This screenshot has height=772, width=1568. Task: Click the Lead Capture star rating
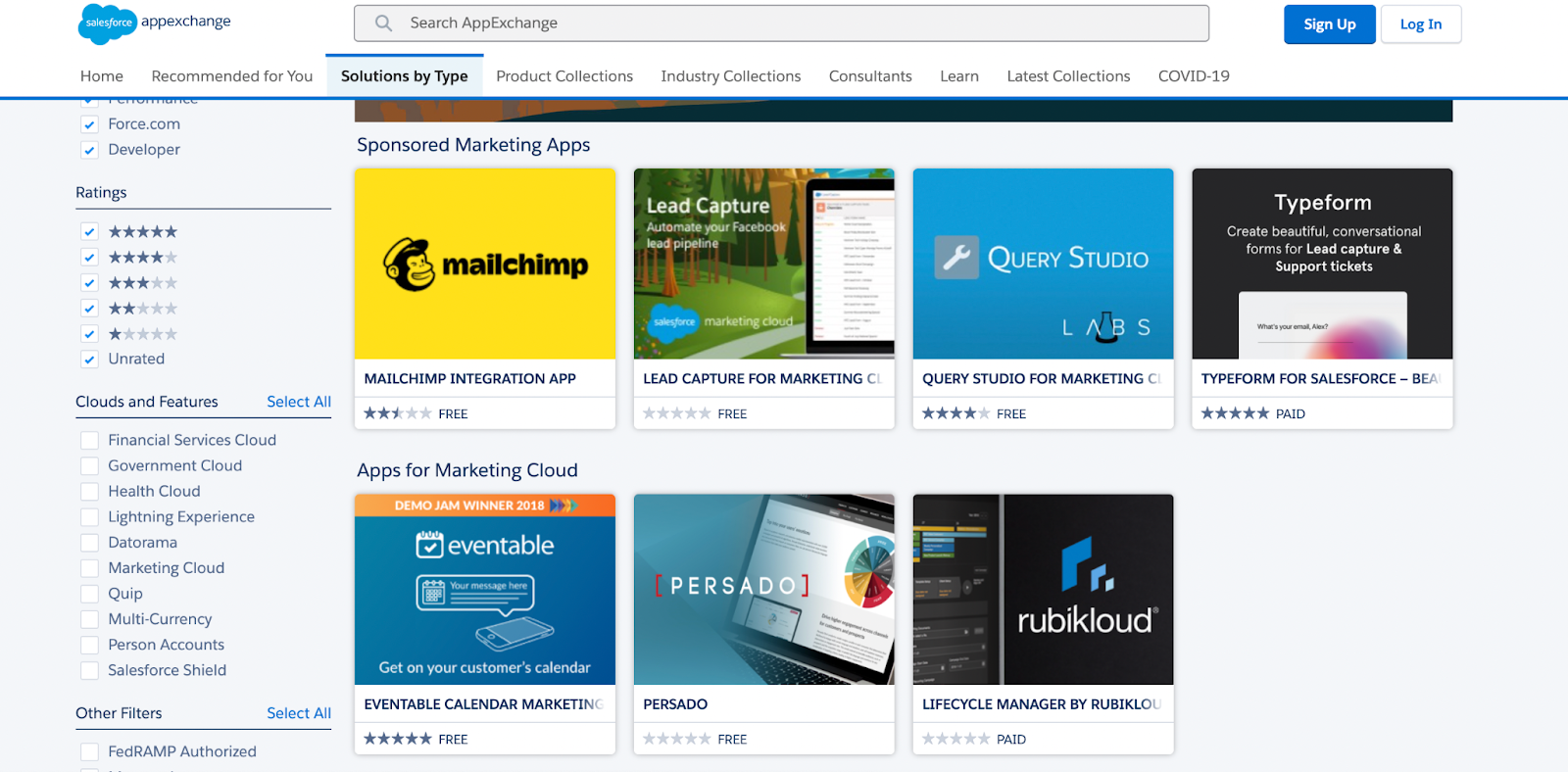pyautogui.click(x=677, y=413)
